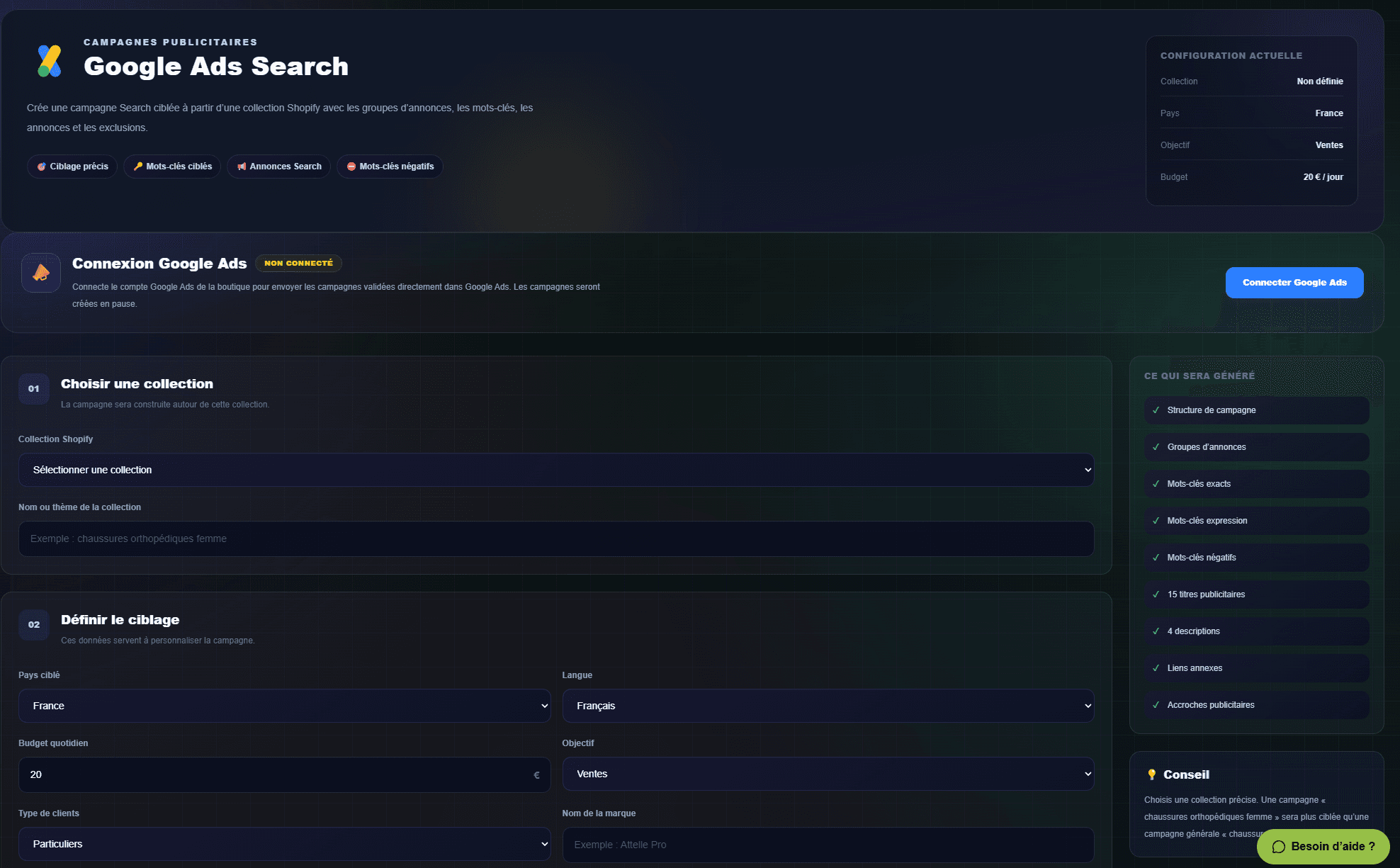Screen dimensions: 1400x868
Task: Click the 01 step badge
Action: pos(34,389)
